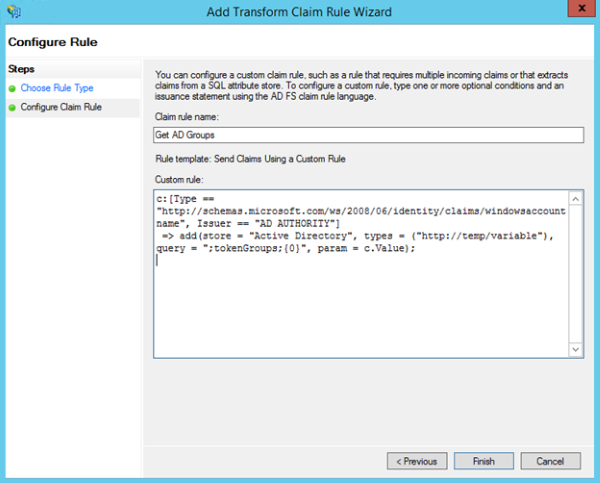Go back with the Previous button
The image size is (600, 483).
pyautogui.click(x=417, y=461)
